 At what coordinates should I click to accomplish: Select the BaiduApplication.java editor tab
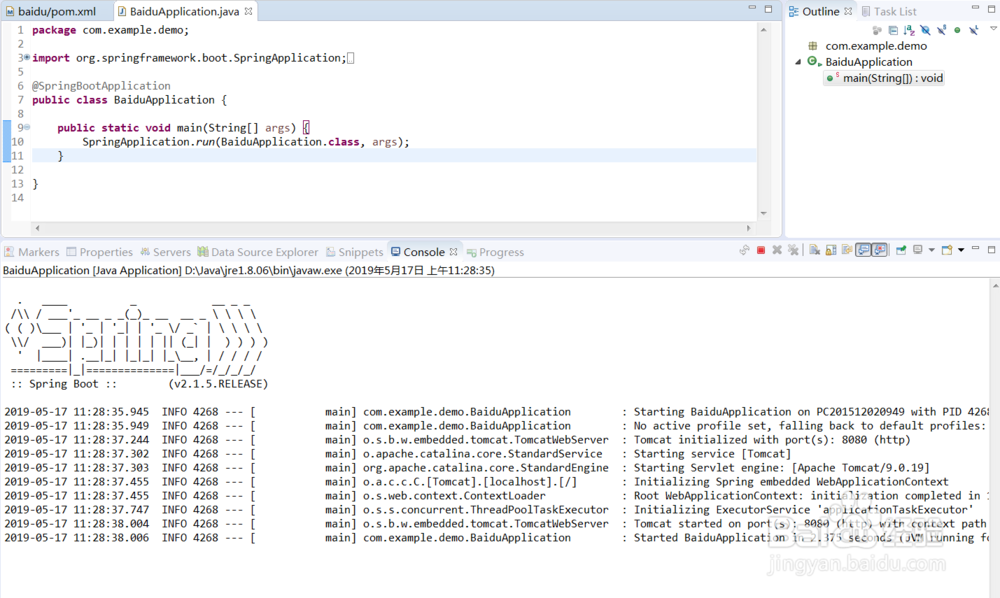(x=184, y=11)
